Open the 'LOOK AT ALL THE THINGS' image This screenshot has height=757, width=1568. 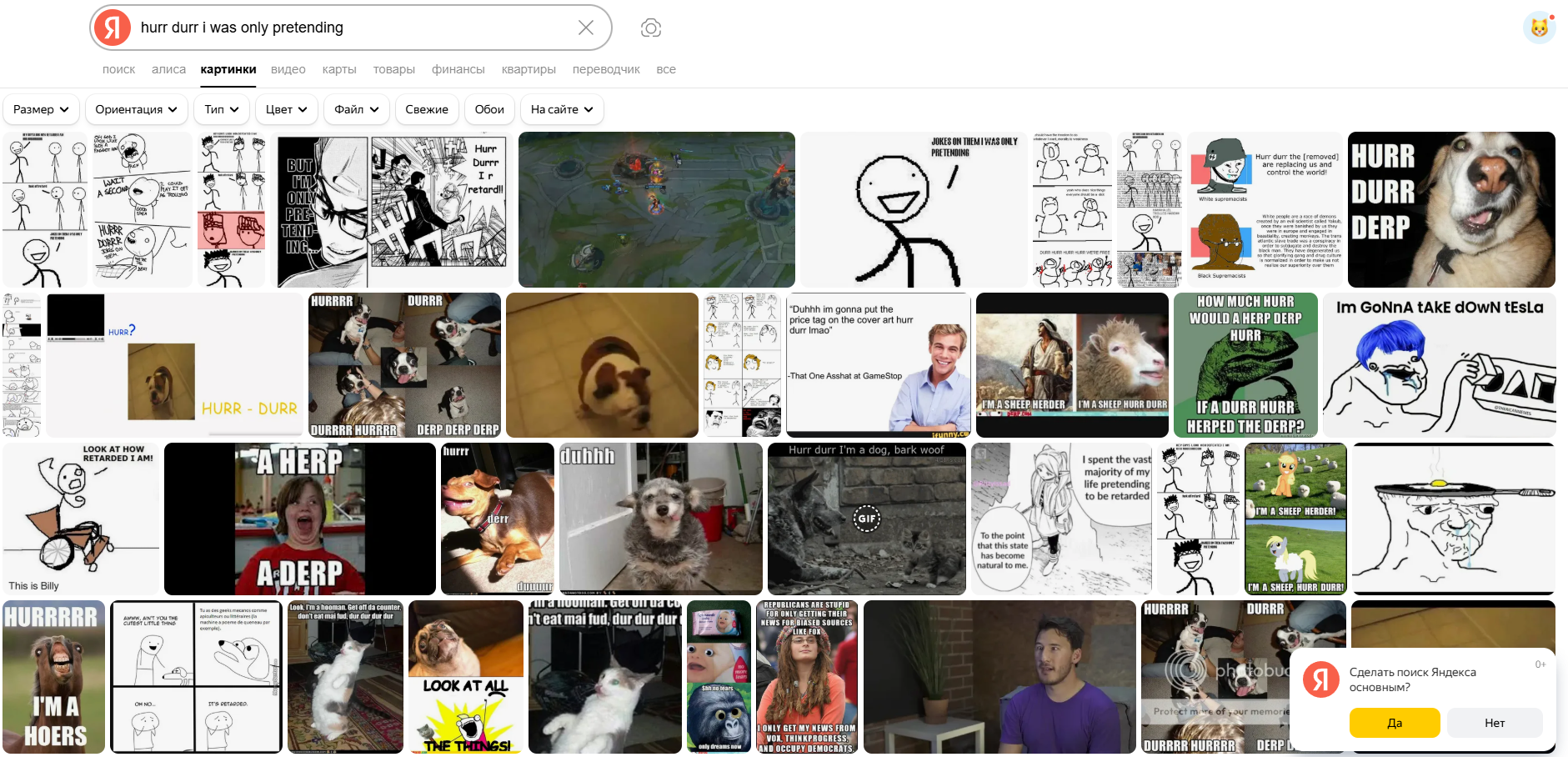(x=466, y=677)
